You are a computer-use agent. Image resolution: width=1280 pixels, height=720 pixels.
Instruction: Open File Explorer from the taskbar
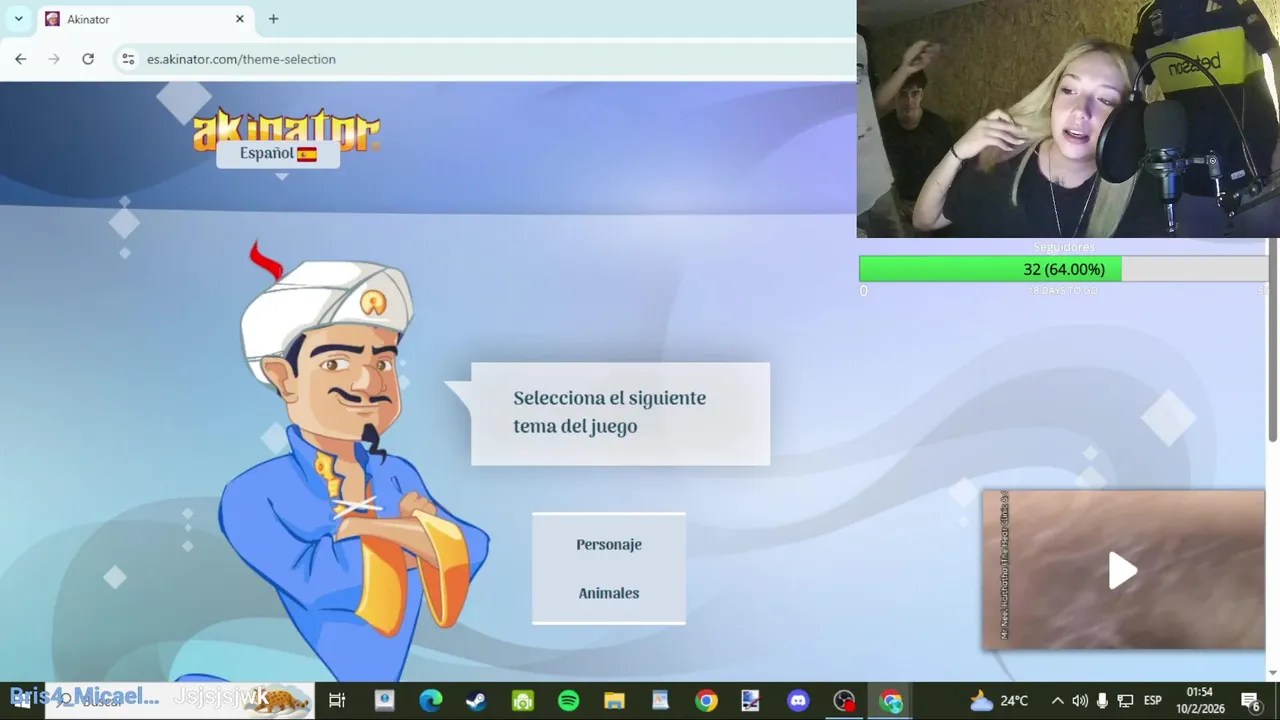coord(614,701)
